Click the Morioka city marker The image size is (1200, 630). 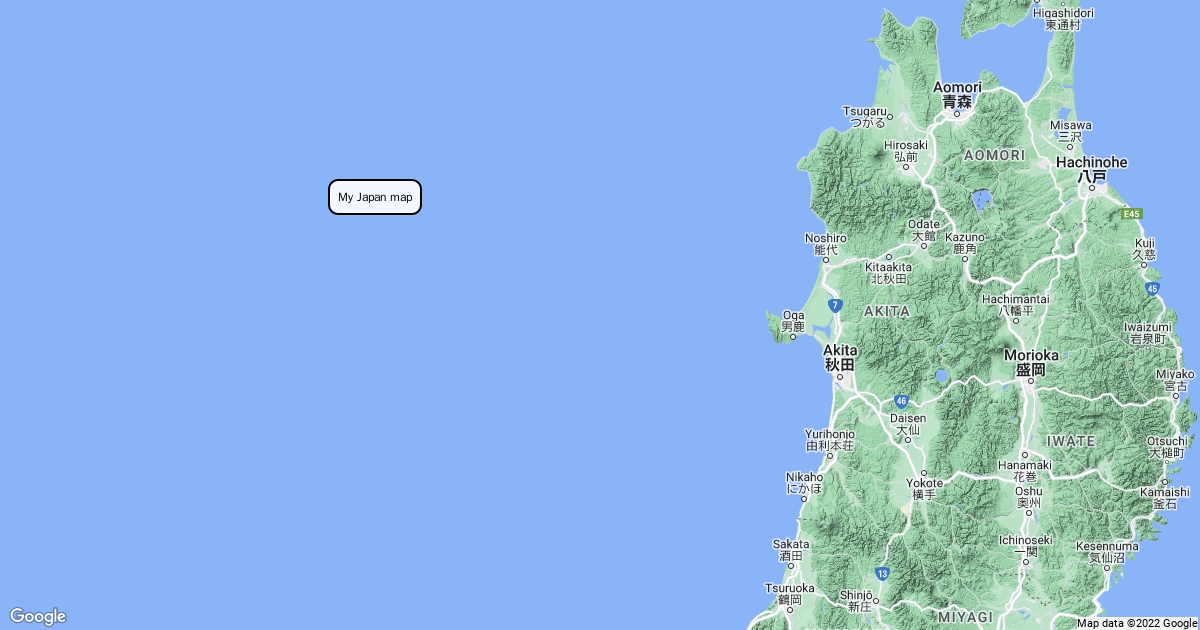click(1030, 381)
